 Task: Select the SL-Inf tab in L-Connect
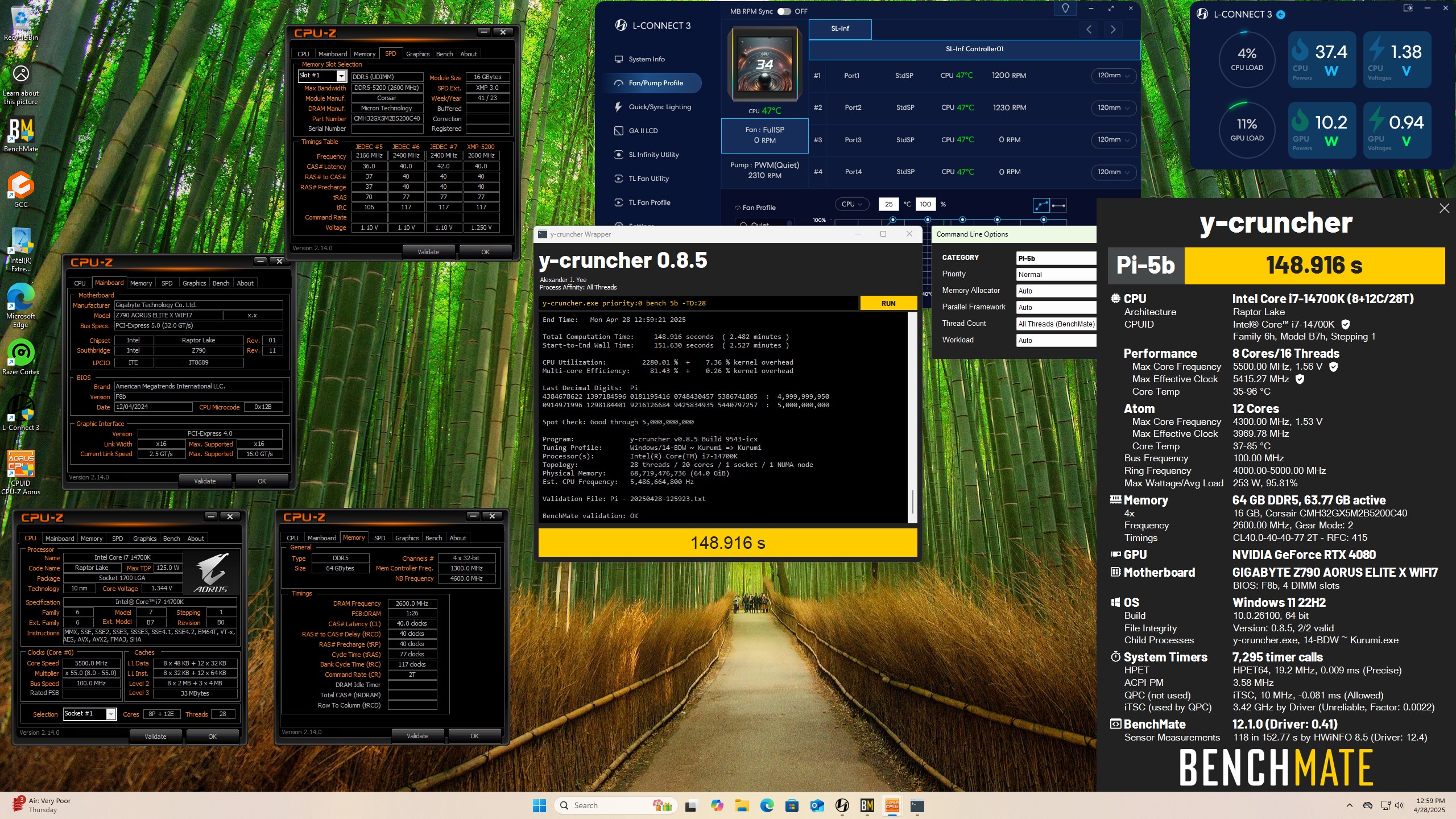point(840,29)
